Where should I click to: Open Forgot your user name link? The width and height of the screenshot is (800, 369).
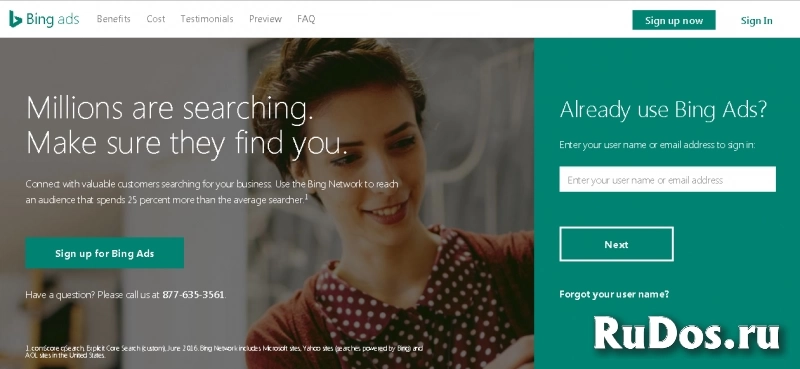click(x=614, y=294)
